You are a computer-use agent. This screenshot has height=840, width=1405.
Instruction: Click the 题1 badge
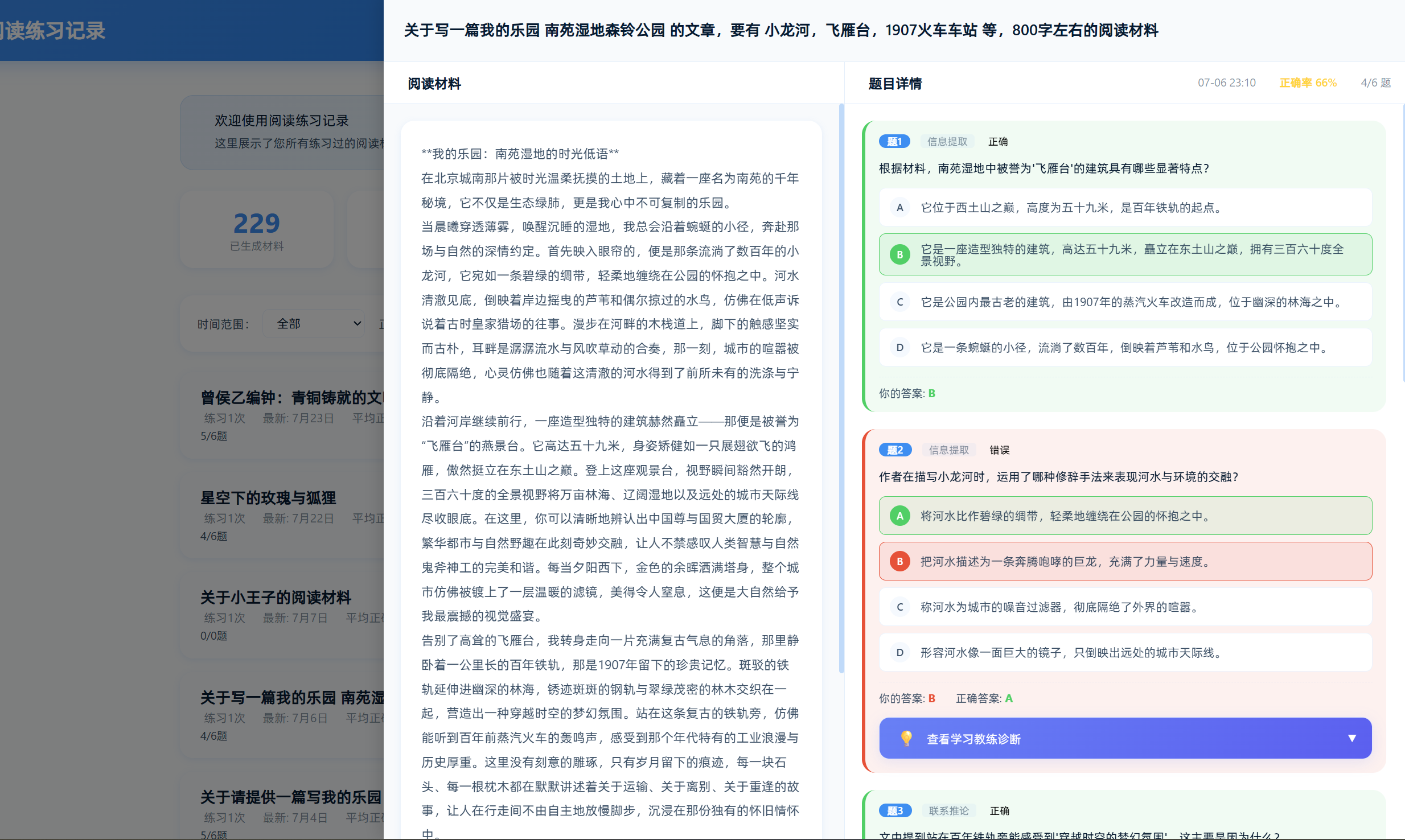tap(894, 142)
